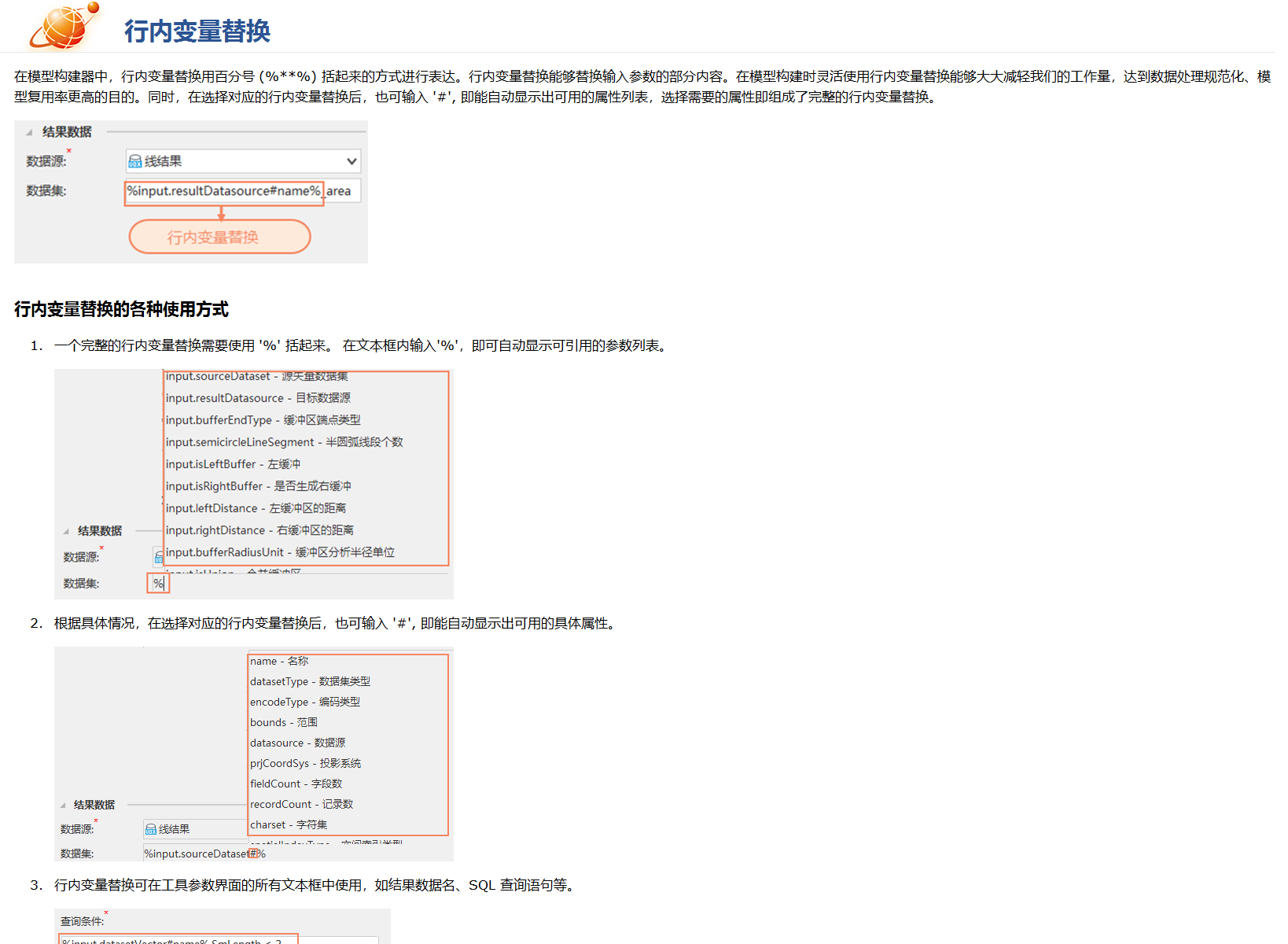Select 'input.rightDistance - 右缓冲区的距离'
1288x944 pixels.
coord(260,530)
